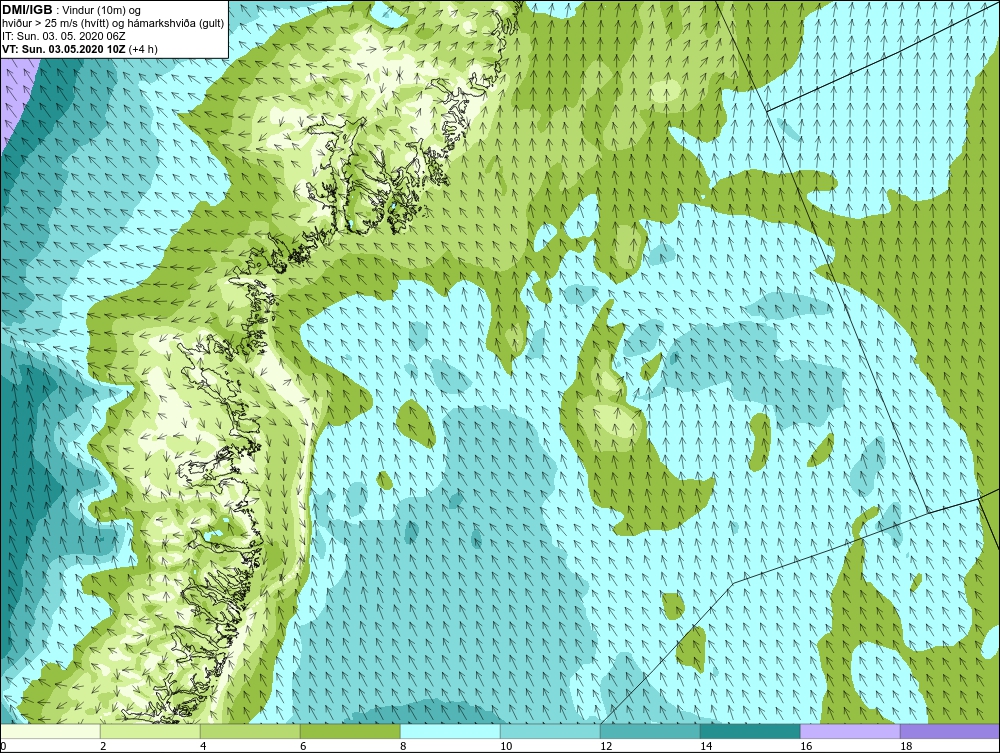This screenshot has height=753, width=1000.
Task: Click the "IT: Sun. 03. 05. 2020 06Z" line
Action: pos(64,36)
